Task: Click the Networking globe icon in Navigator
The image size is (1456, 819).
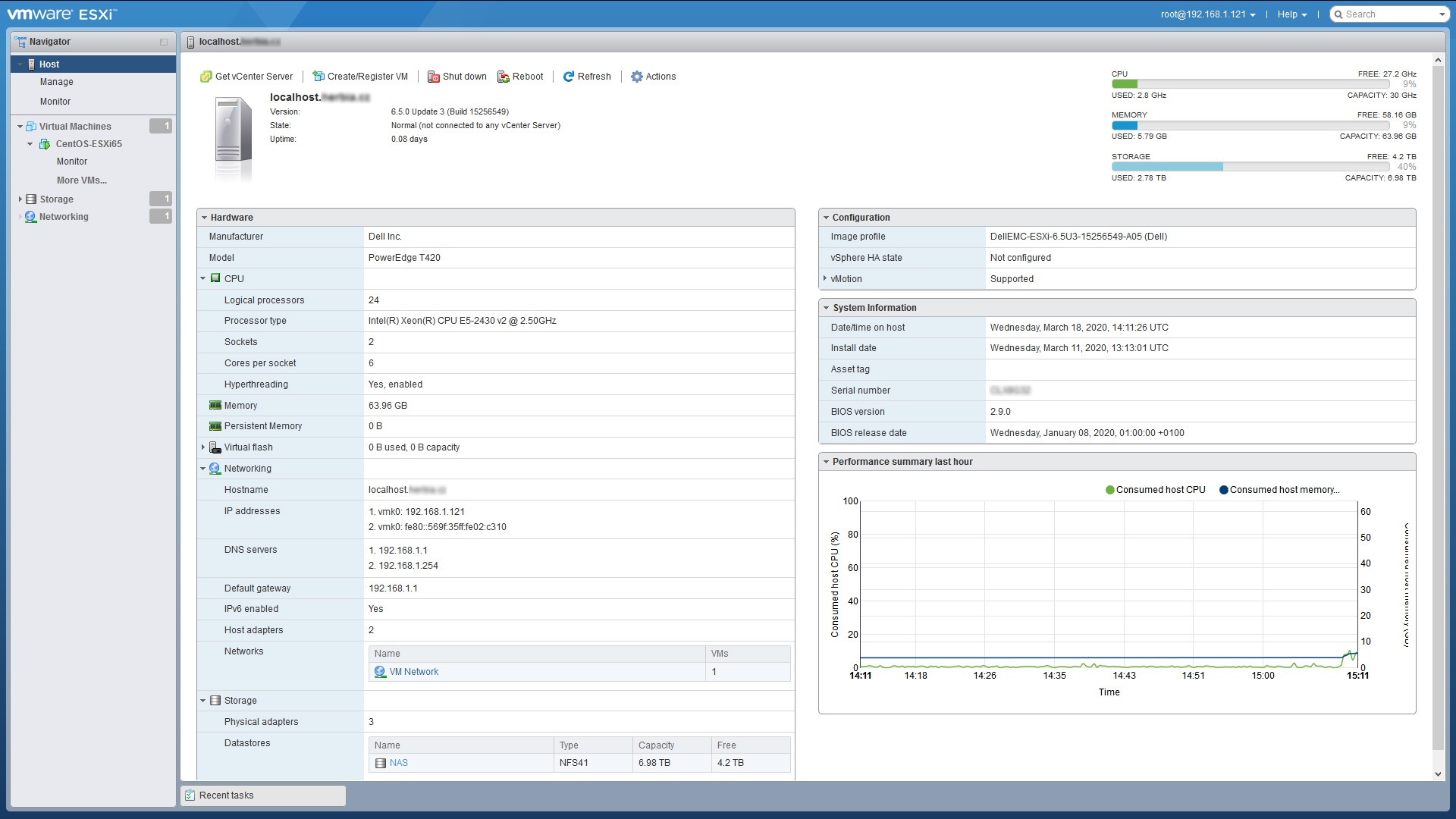Action: point(30,217)
